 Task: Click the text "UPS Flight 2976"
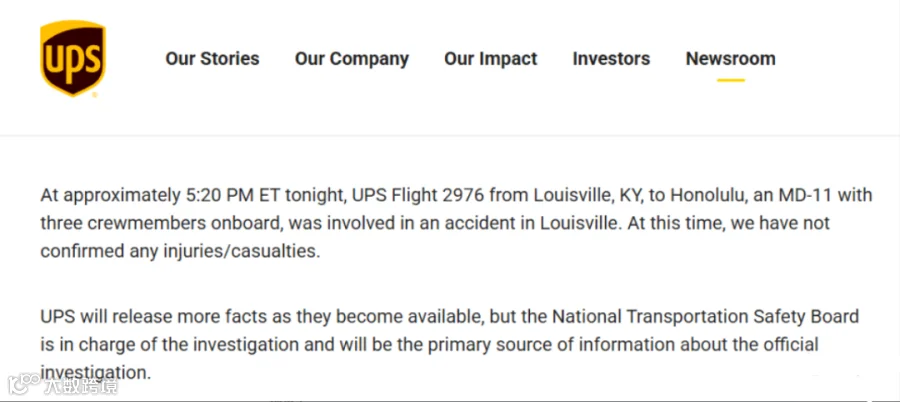[418, 195]
